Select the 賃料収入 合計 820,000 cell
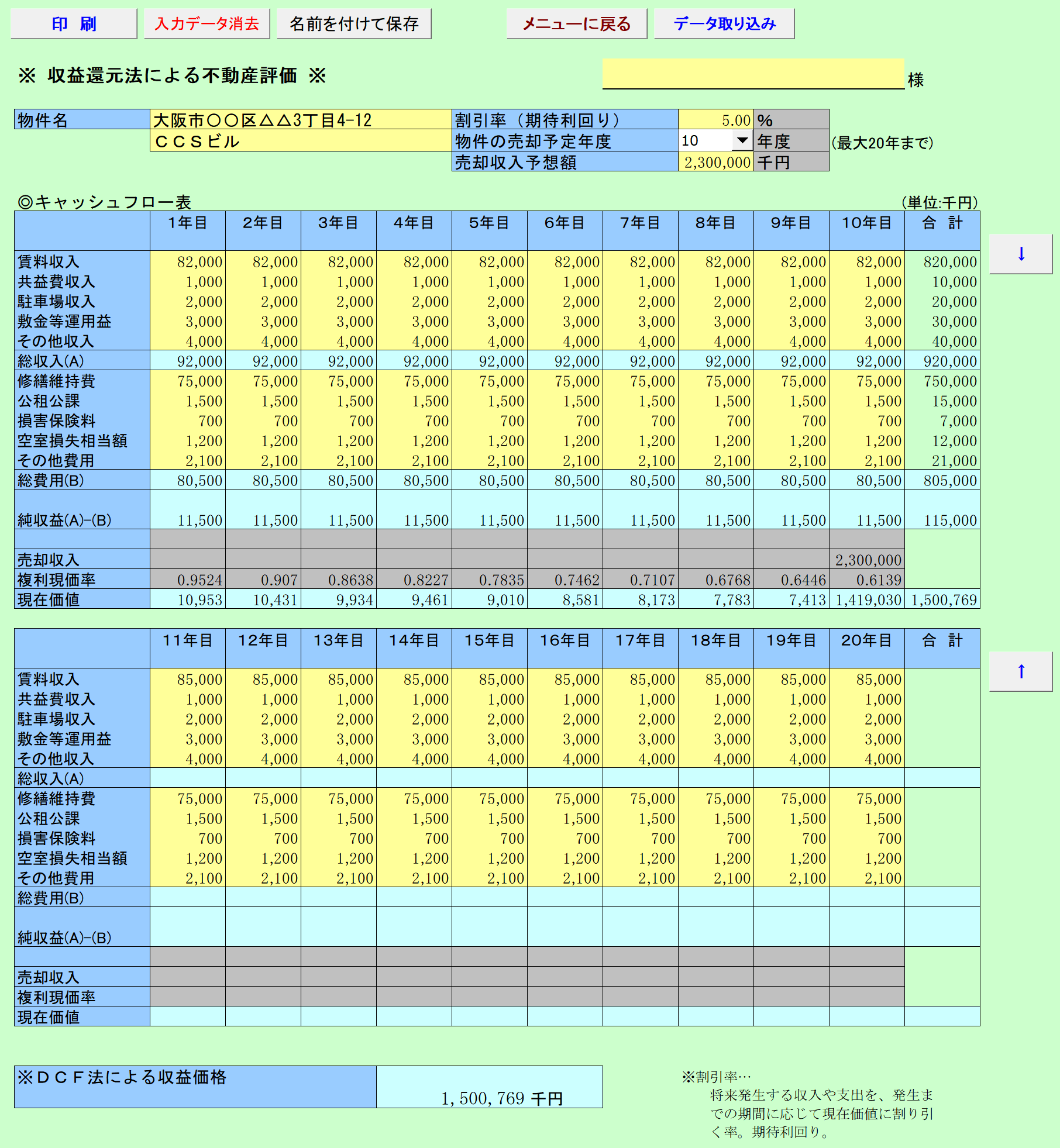Image resolution: width=1060 pixels, height=1148 pixels. coord(942,261)
